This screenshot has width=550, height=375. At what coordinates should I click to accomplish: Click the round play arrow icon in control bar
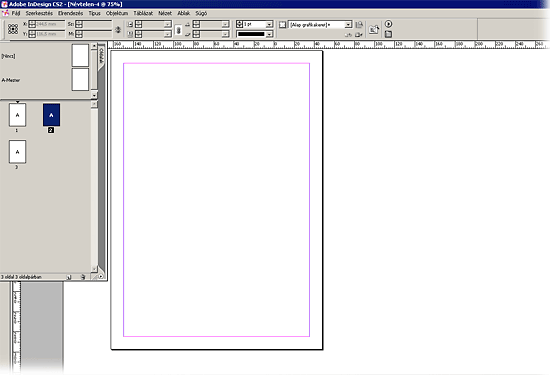point(388,24)
